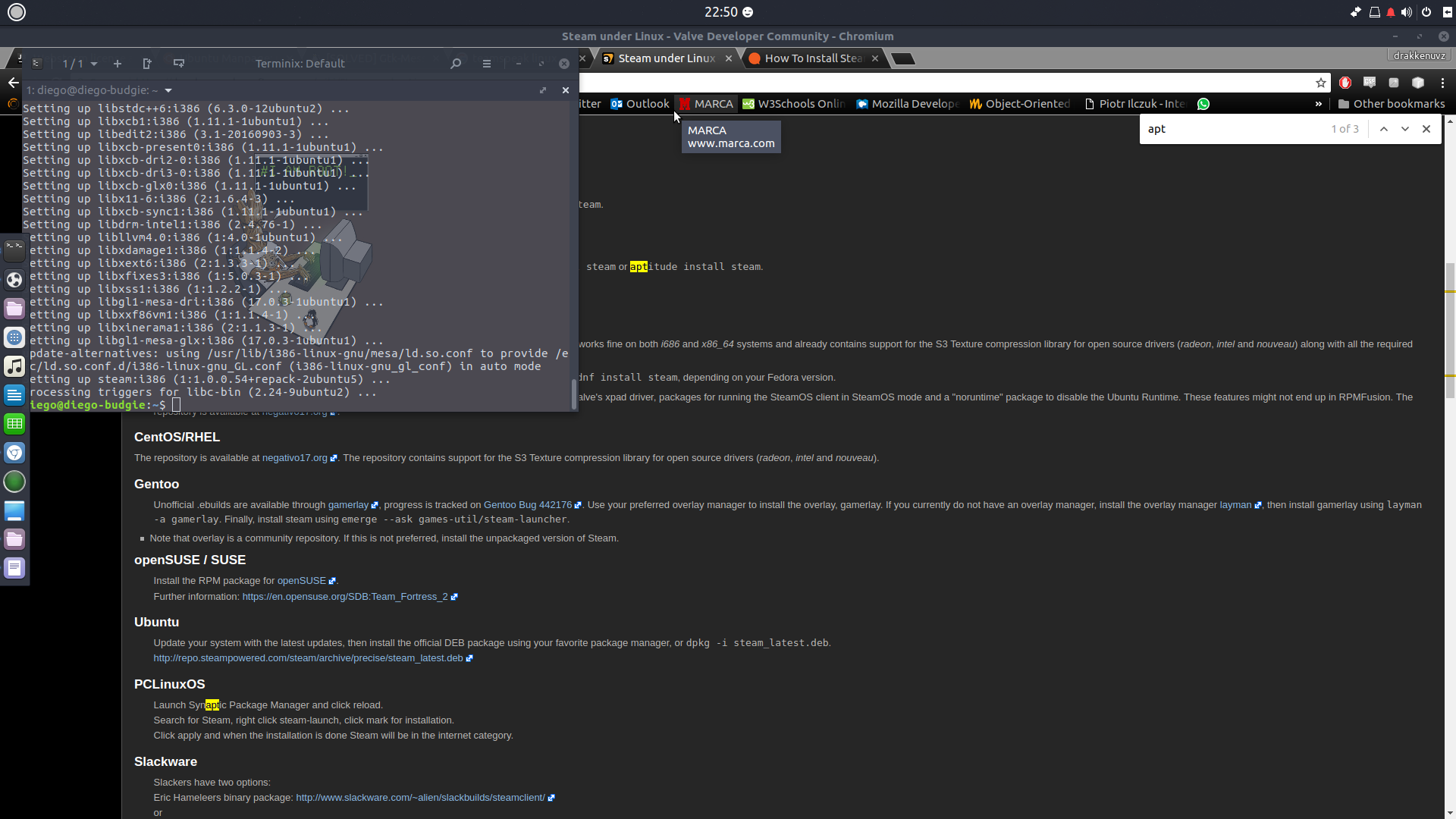The height and width of the screenshot is (819, 1456).
Task: Switch to How To Install Steam tab
Action: pos(813,58)
